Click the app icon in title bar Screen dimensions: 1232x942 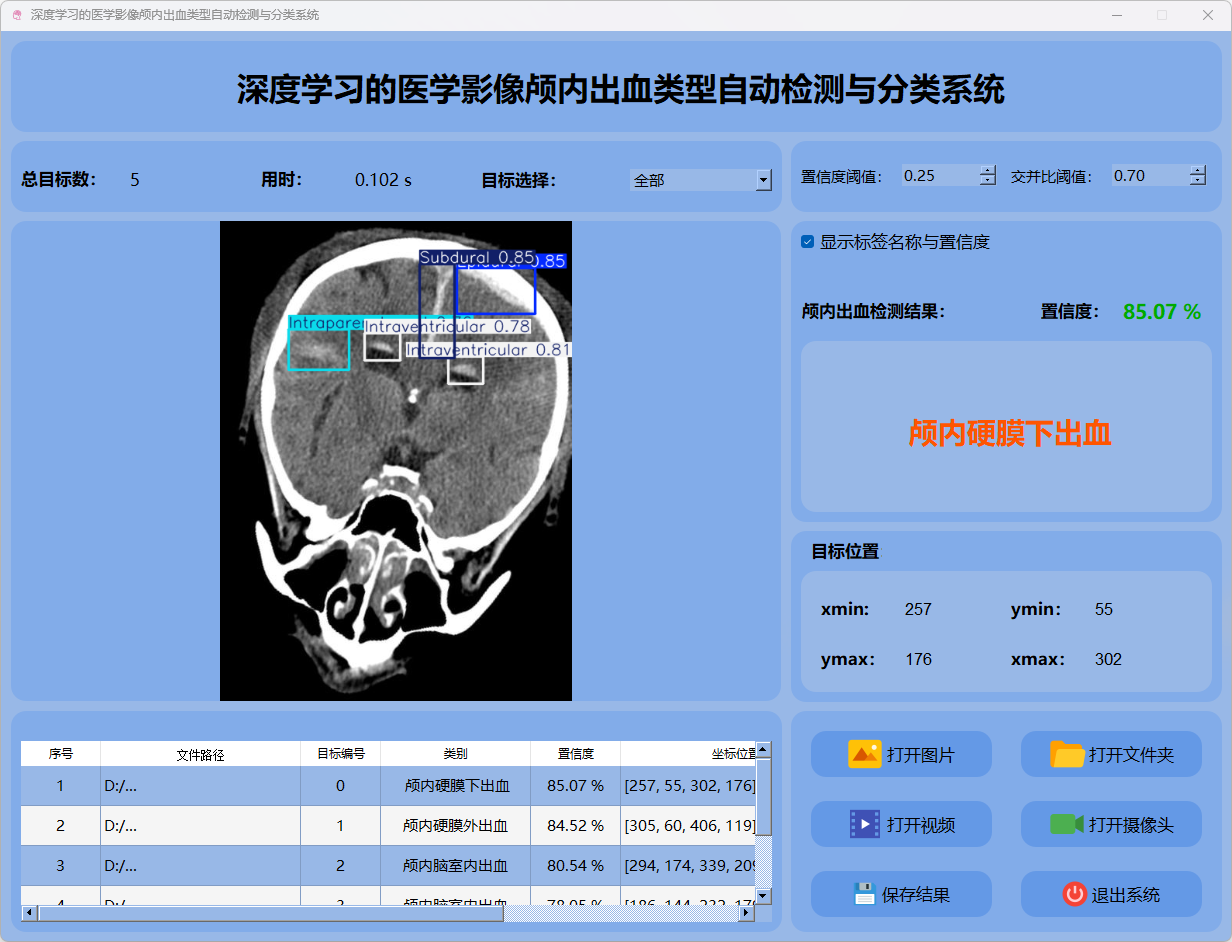[x=16, y=15]
